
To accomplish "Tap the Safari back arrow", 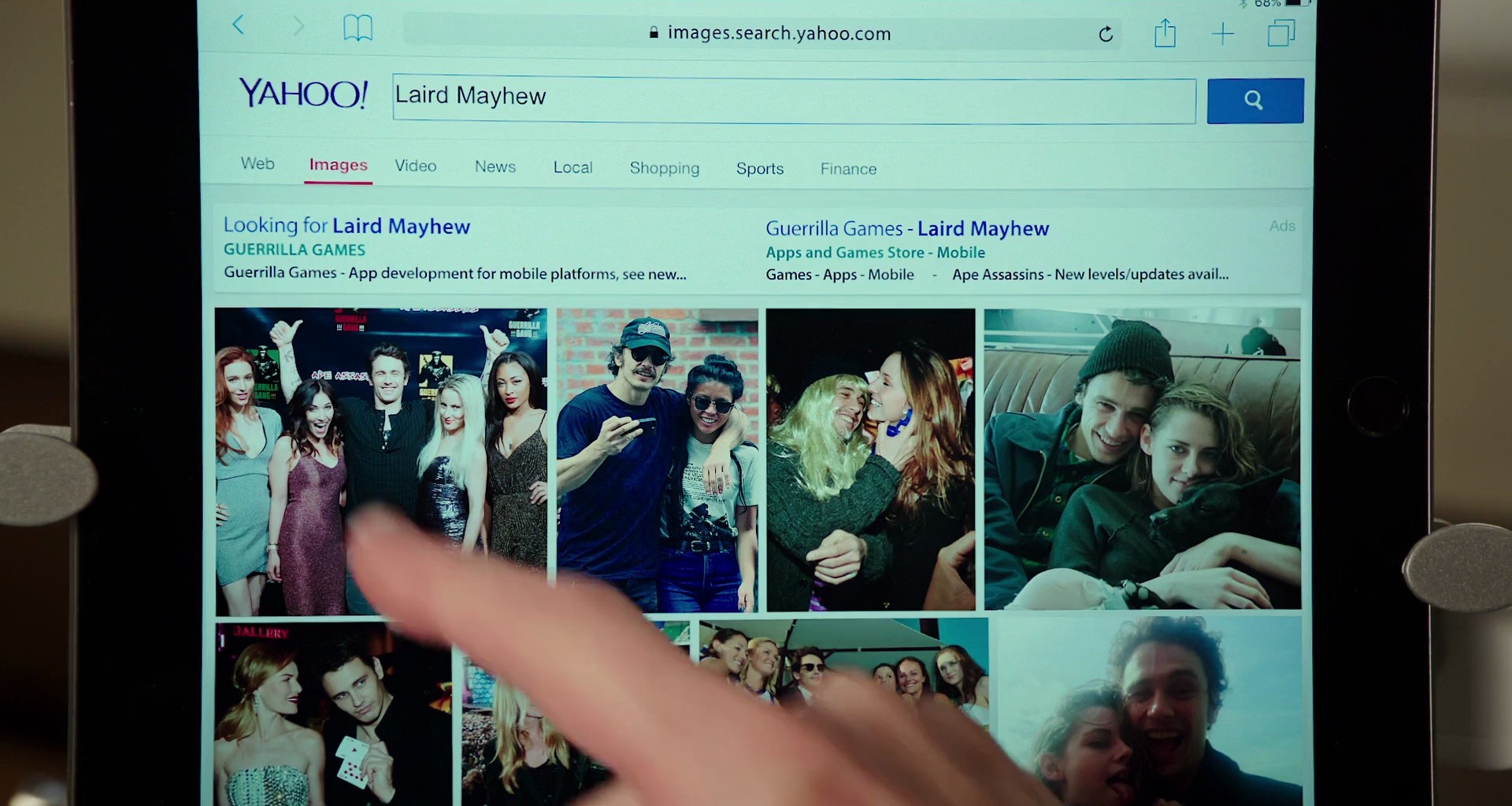I will (238, 25).
